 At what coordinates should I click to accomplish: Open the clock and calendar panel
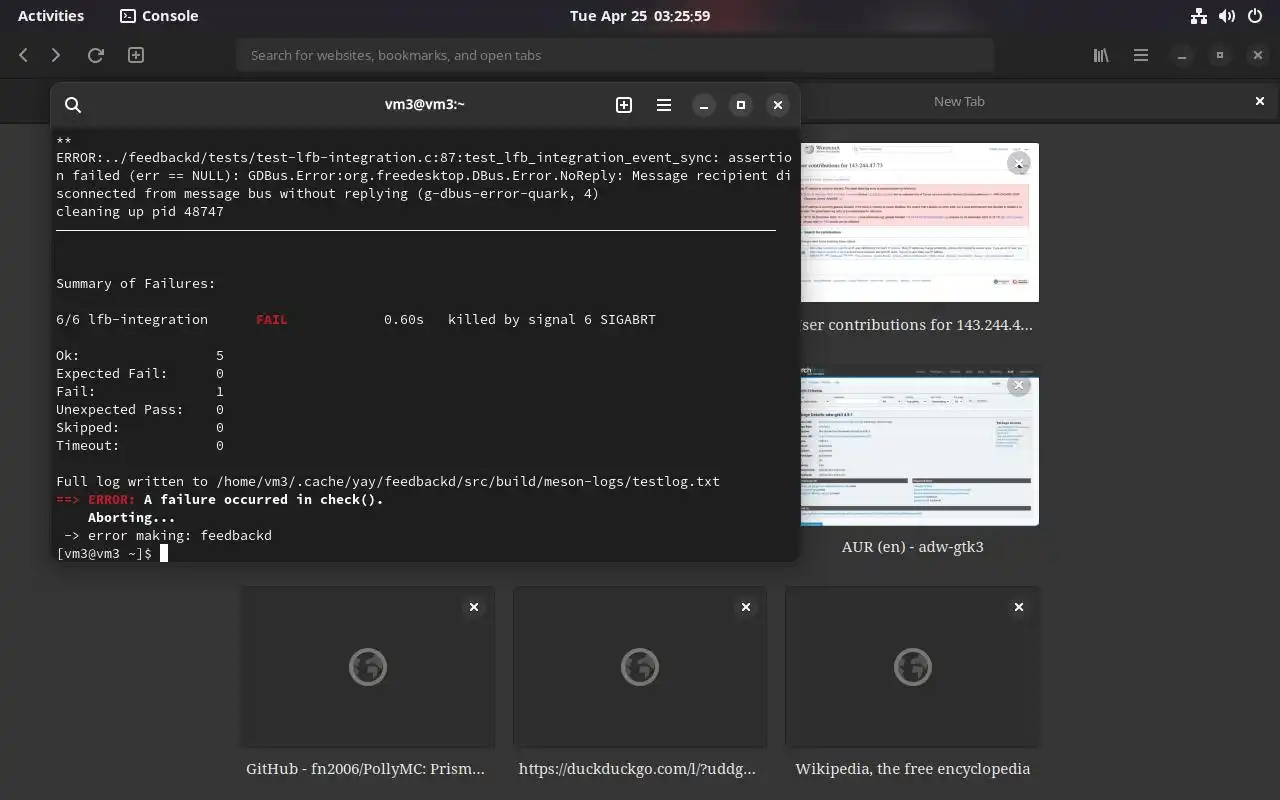coord(640,16)
